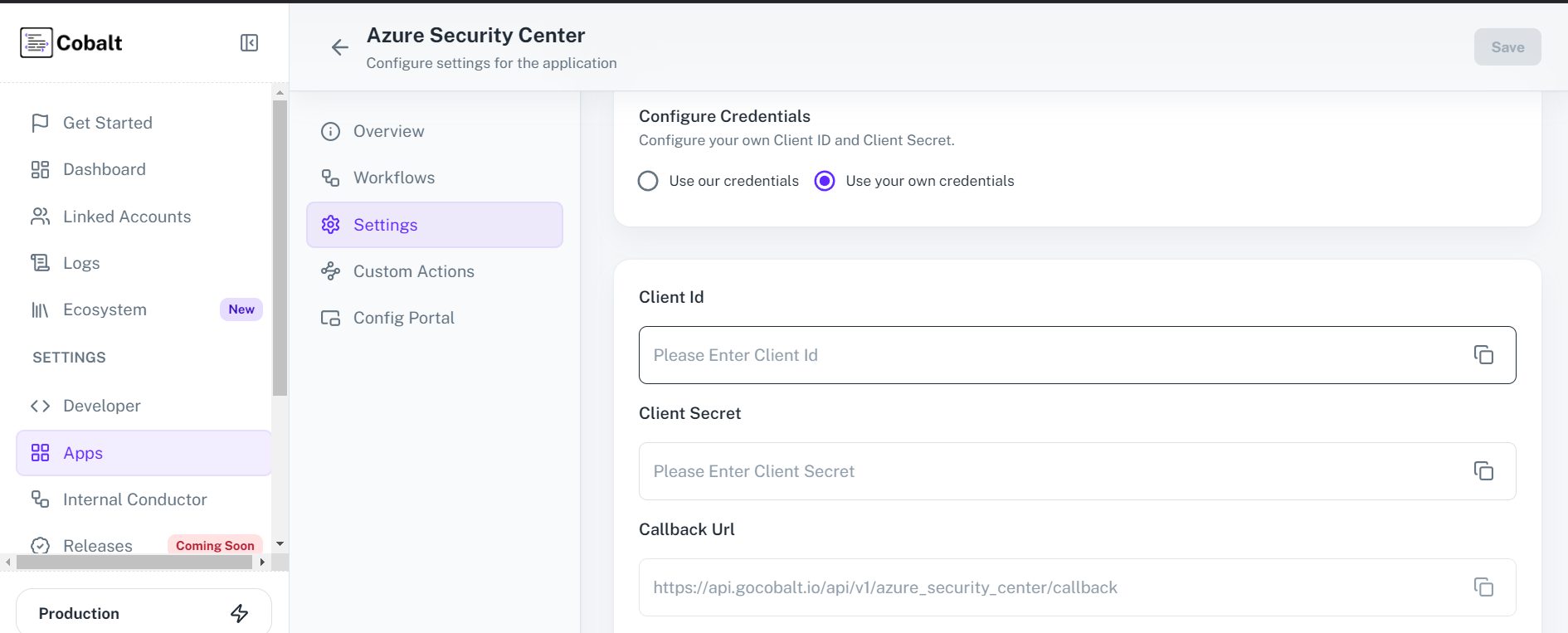The image size is (1568, 633).
Task: Open Get Started in the sidebar
Action: 144,123
